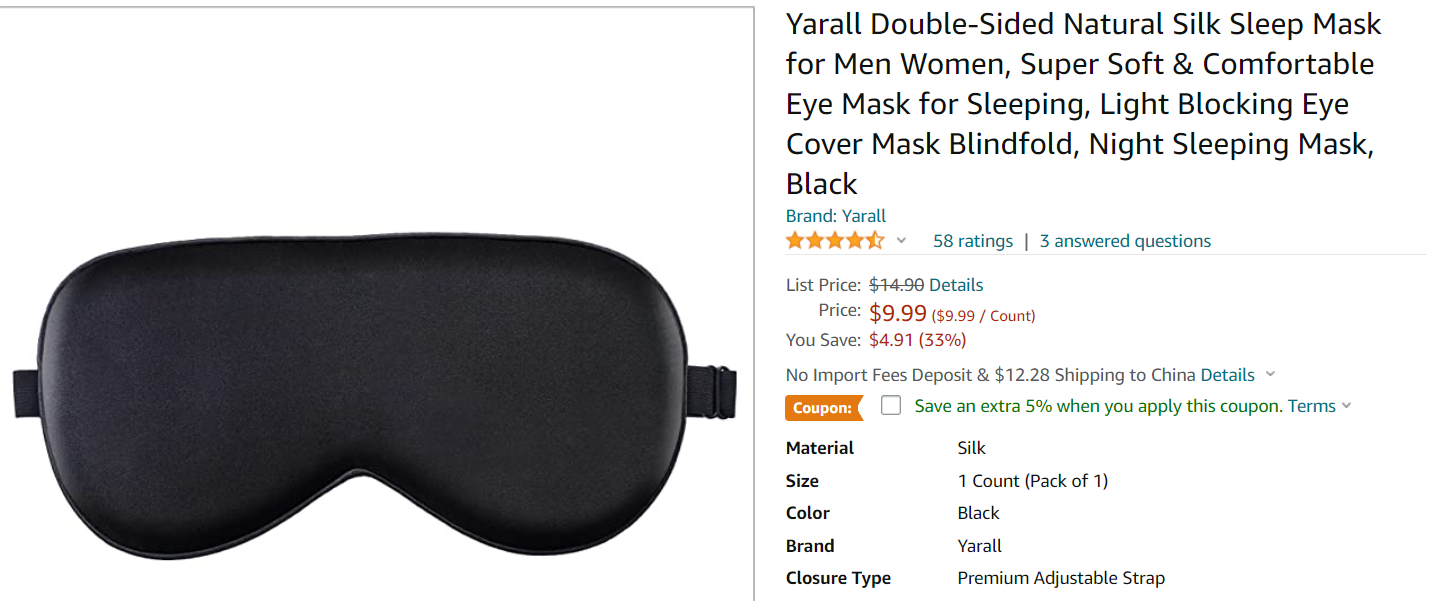Check the coupon checkbox to save 5%
1437x601 pixels.
pyautogui.click(x=890, y=405)
